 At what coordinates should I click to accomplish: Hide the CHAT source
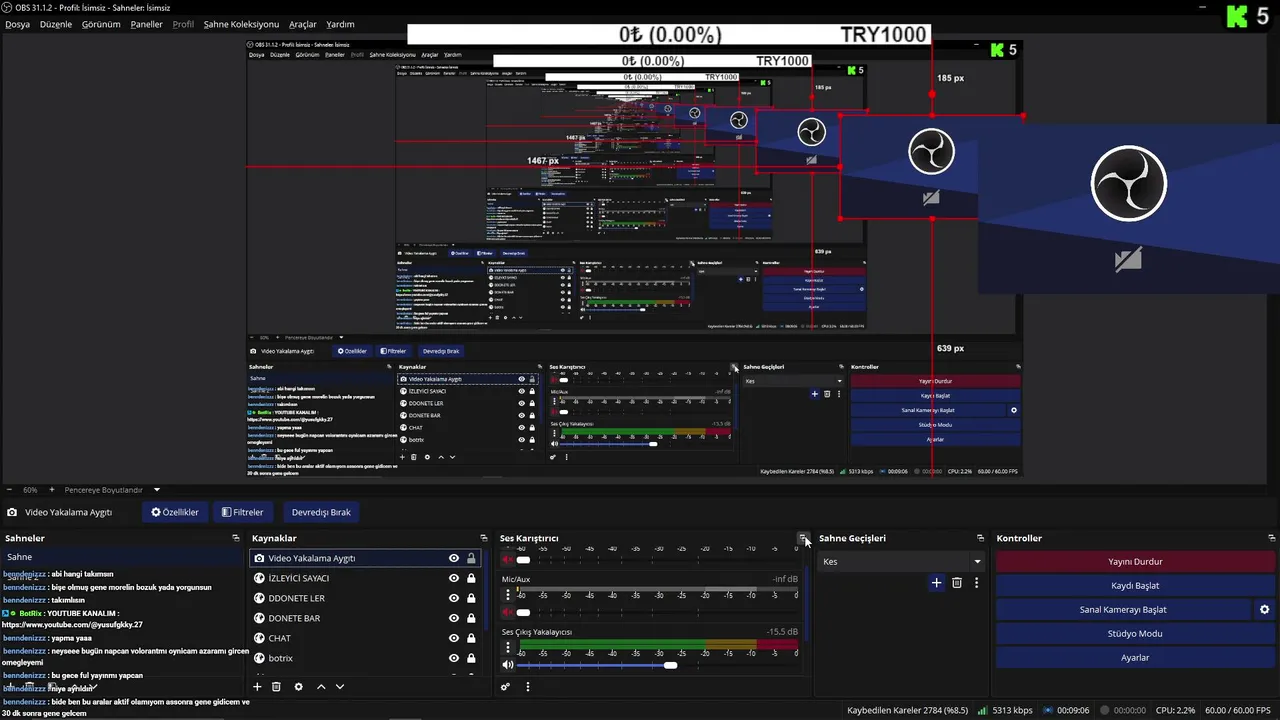[454, 638]
